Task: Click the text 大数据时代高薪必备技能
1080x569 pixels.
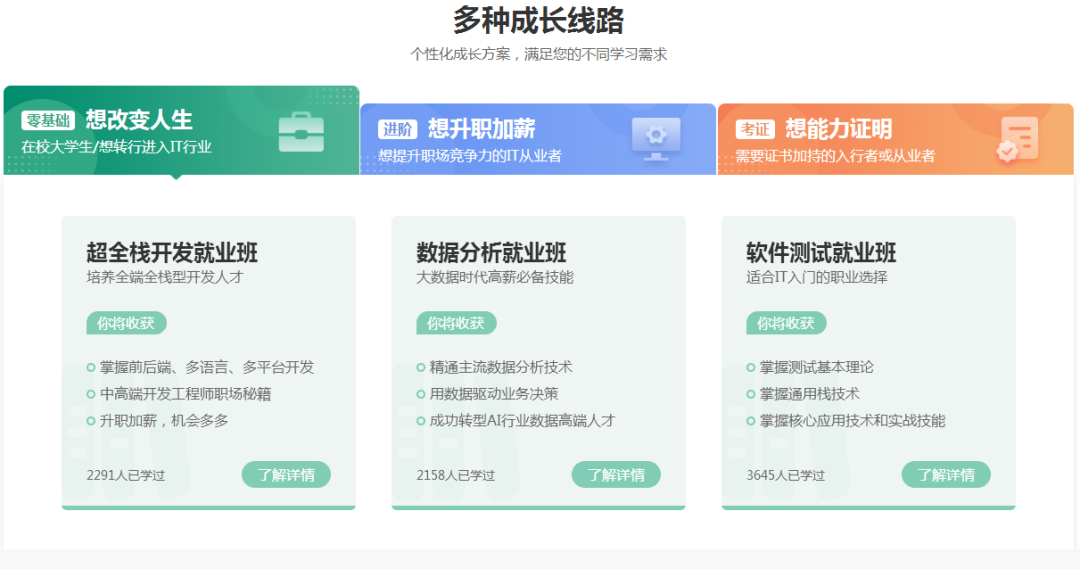Action: [x=495, y=278]
